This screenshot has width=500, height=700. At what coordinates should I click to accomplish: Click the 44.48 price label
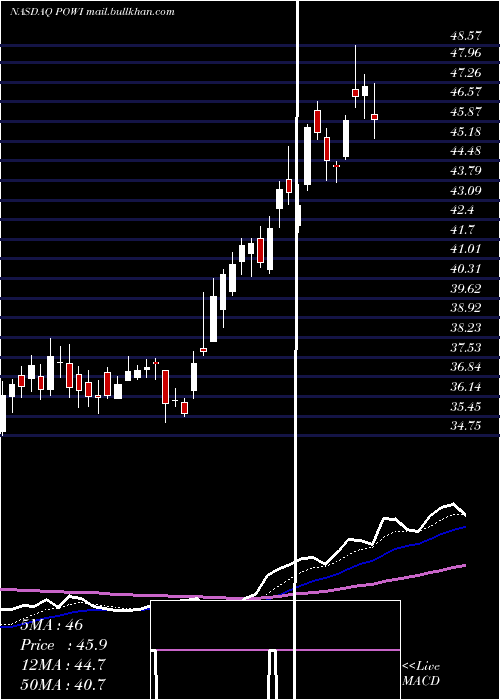pyautogui.click(x=466, y=151)
